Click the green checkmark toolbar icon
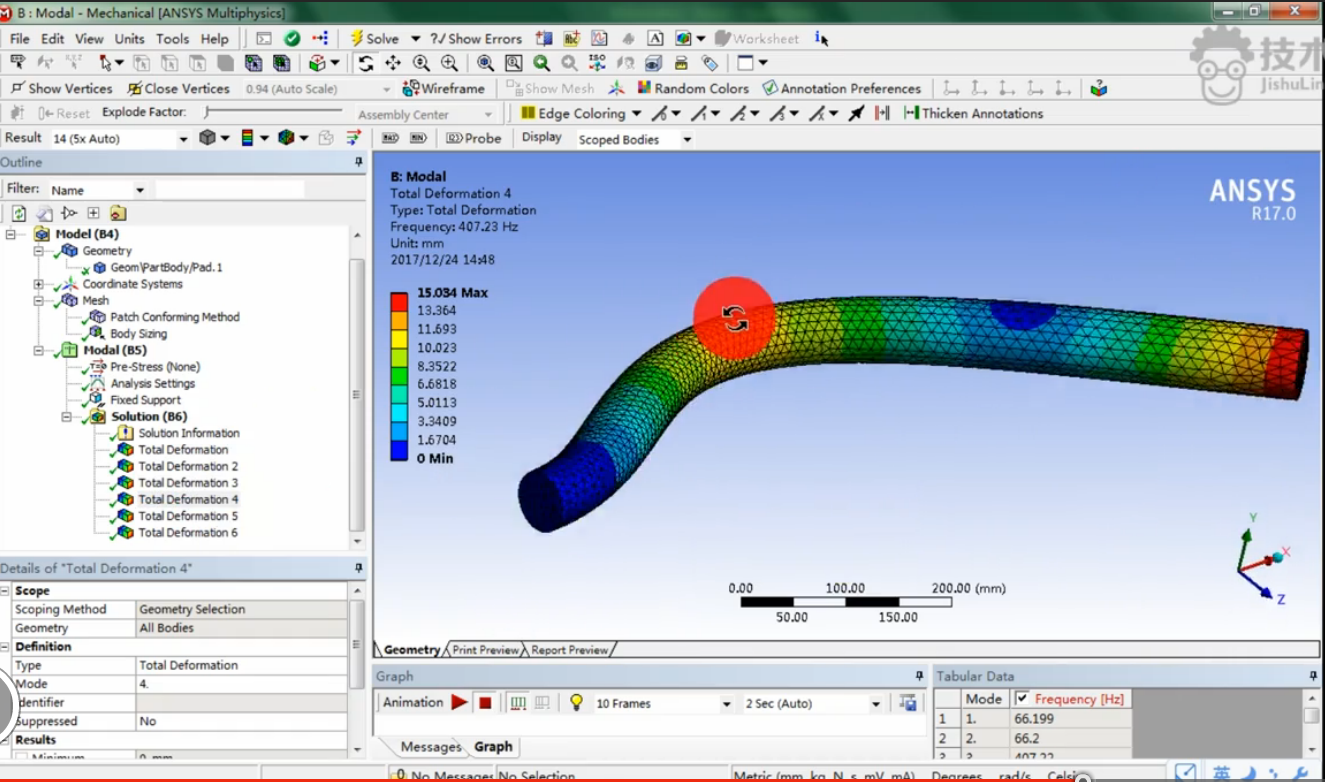This screenshot has height=782, width=1325. [x=292, y=39]
